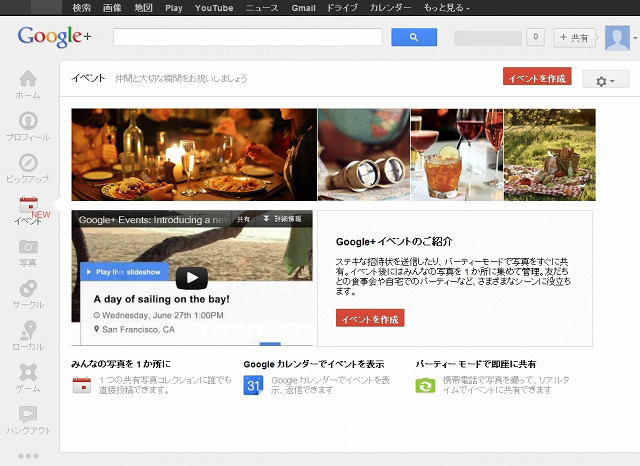Open カレンダー in the top navigation bar
Viewport: 640px width, 466px height.
(390, 8)
